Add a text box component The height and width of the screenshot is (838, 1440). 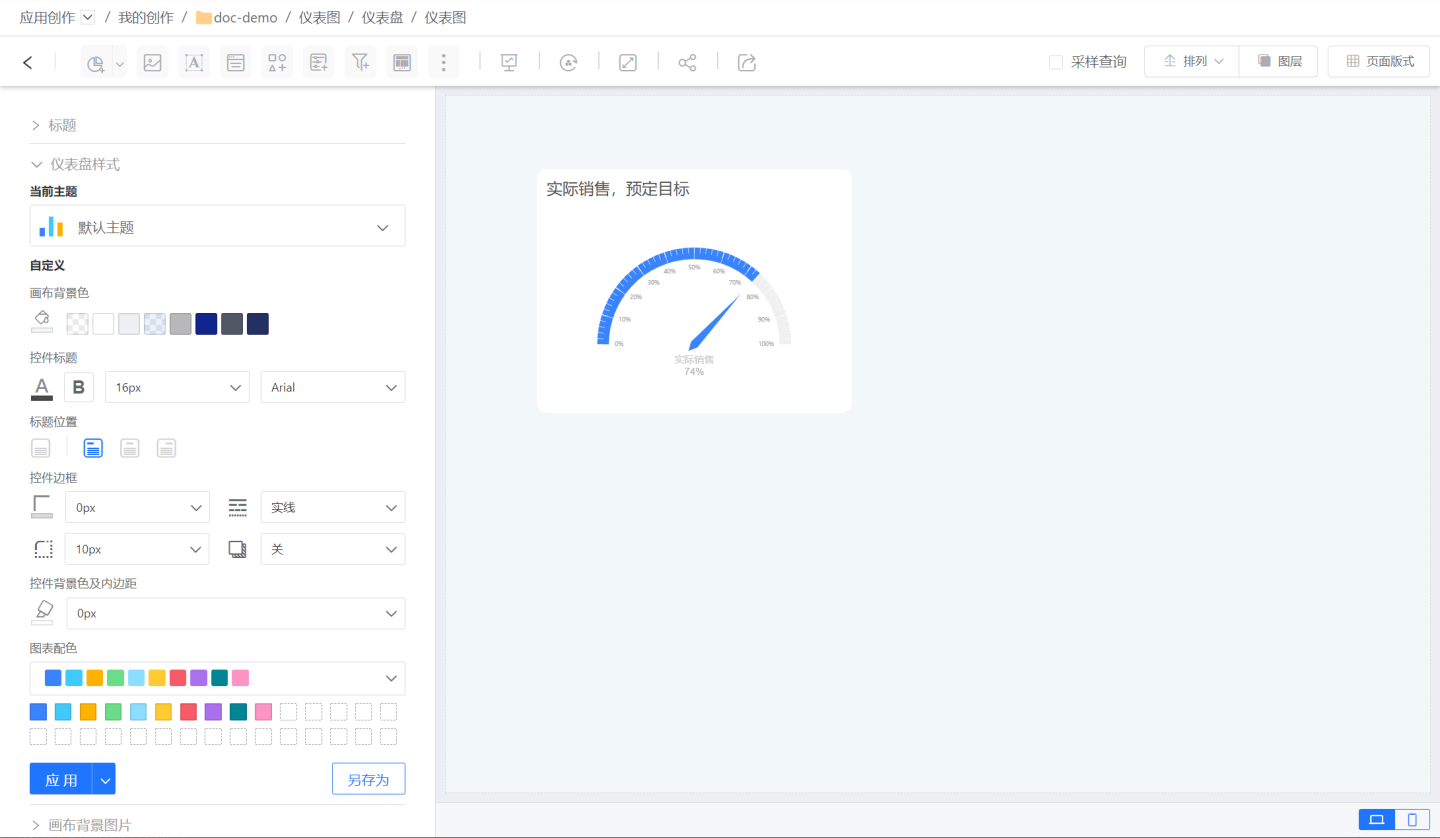click(x=194, y=62)
